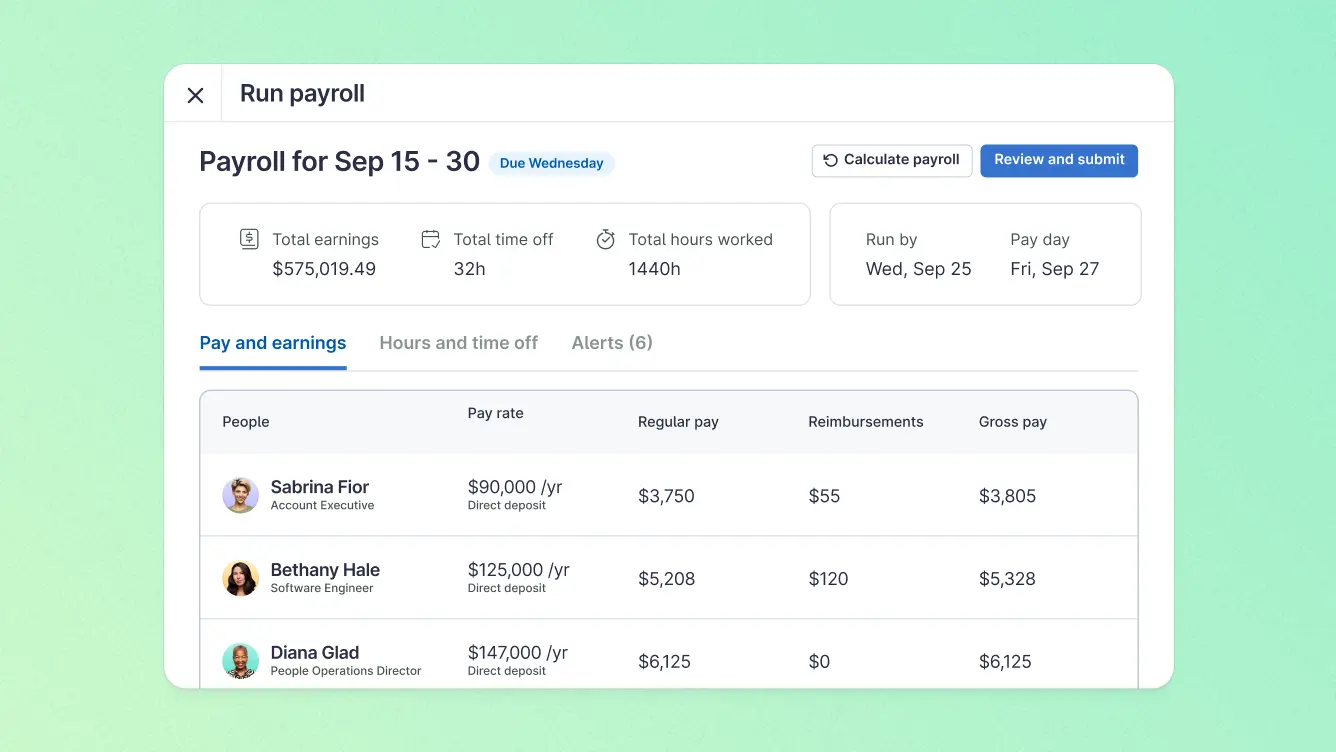This screenshot has width=1336, height=752.
Task: Open the Alerts (6) tab
Action: (x=612, y=343)
